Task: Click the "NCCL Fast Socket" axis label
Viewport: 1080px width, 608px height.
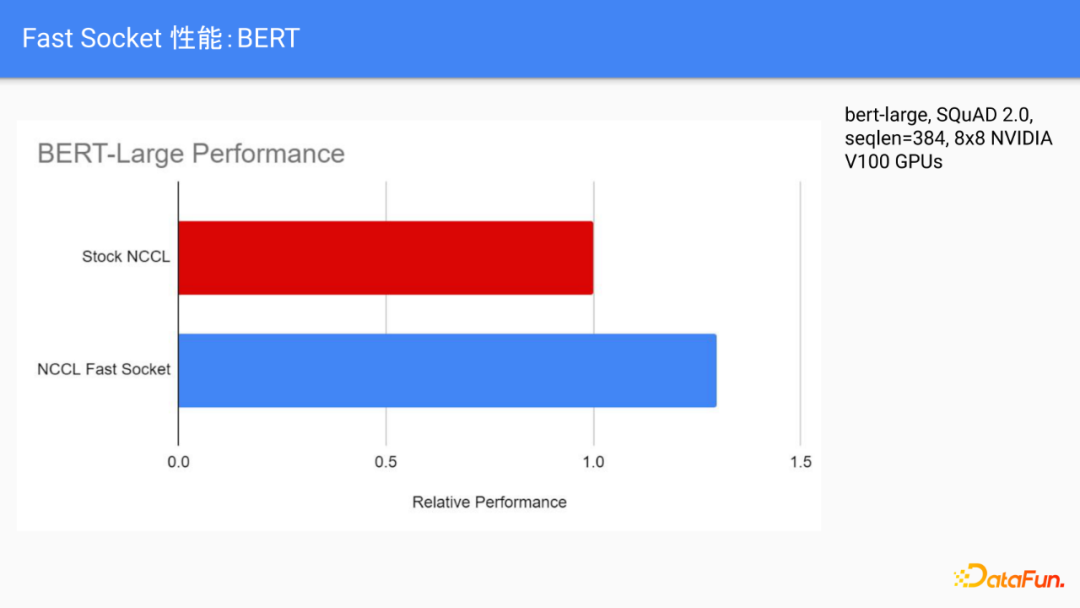Action: (104, 369)
